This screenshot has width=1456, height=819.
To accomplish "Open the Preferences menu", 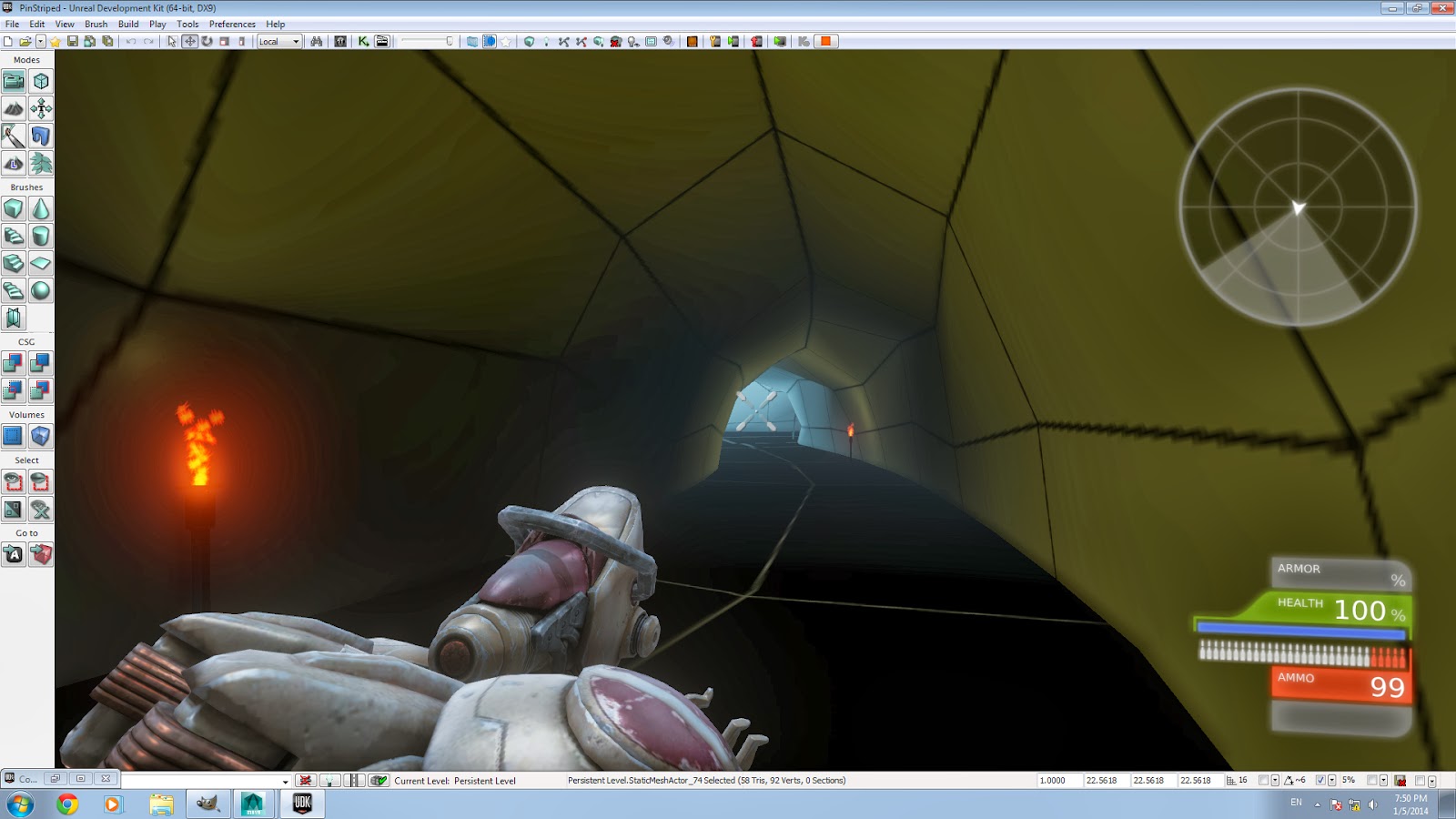I will point(232,25).
